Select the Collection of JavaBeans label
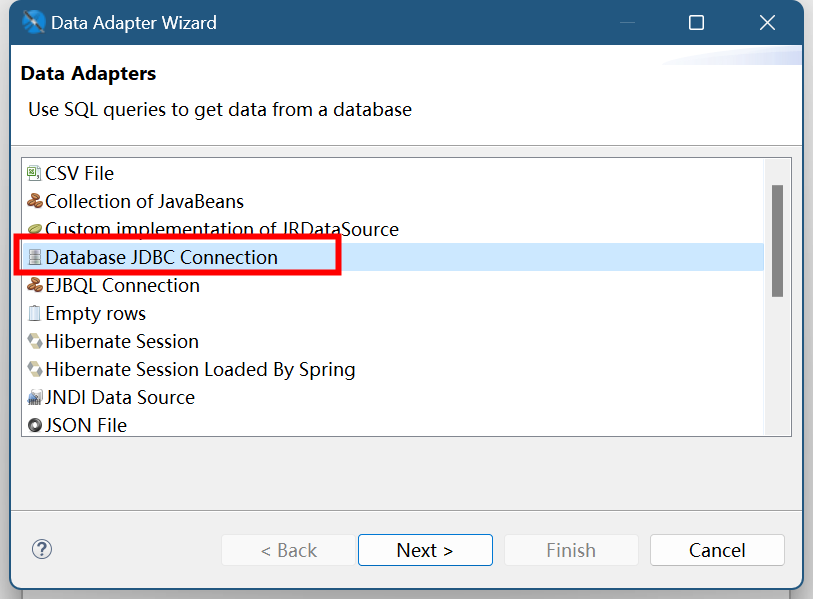 [x=144, y=201]
